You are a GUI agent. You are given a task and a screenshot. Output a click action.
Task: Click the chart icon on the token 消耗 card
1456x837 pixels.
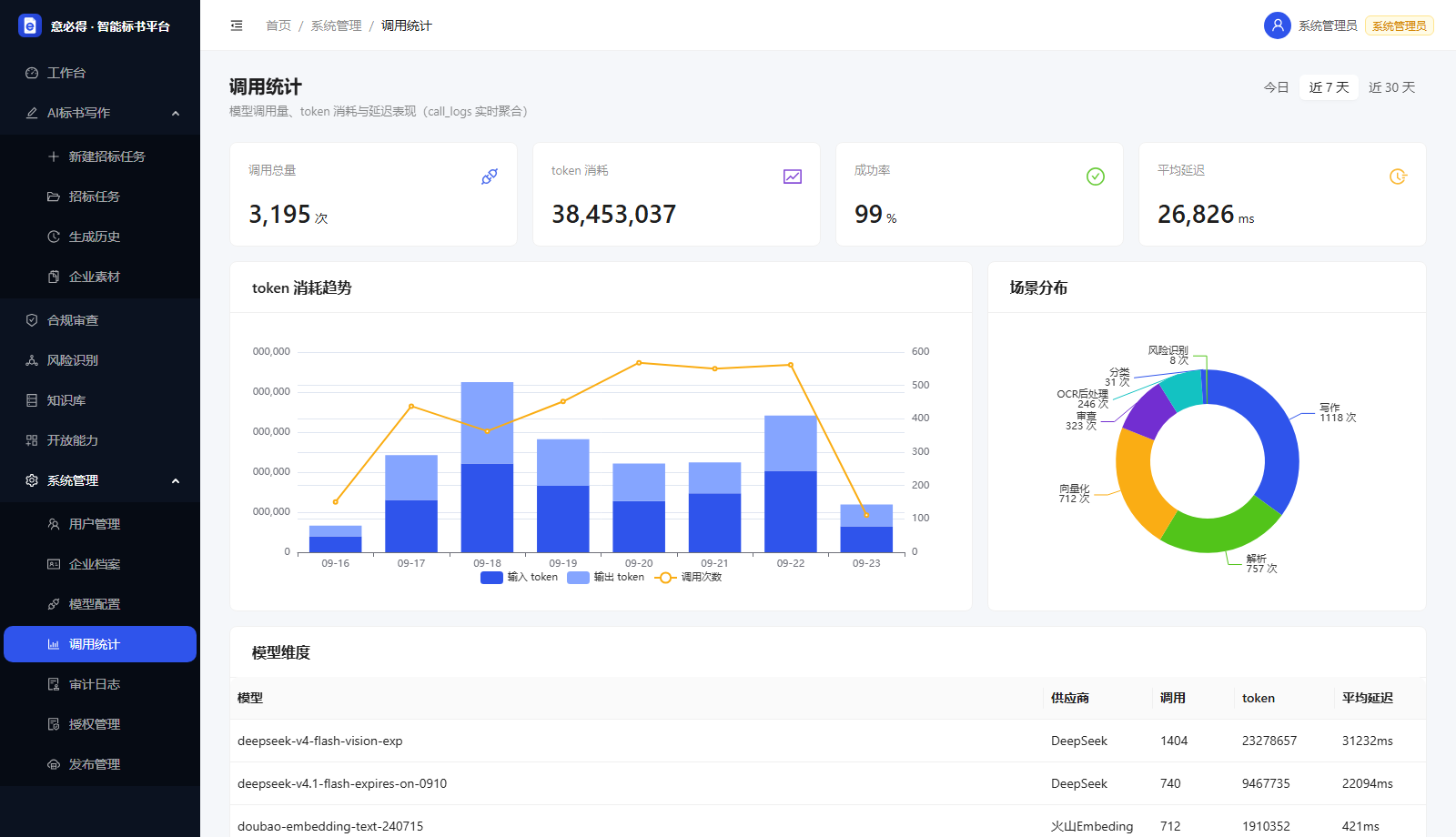(x=793, y=176)
